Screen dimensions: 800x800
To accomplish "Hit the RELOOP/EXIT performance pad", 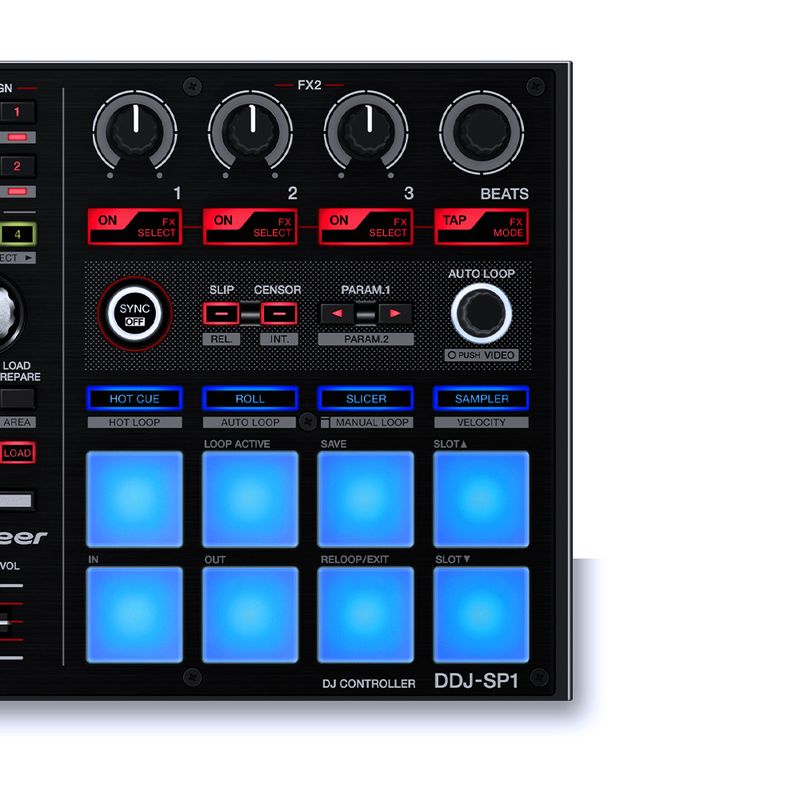I will 366,615.
